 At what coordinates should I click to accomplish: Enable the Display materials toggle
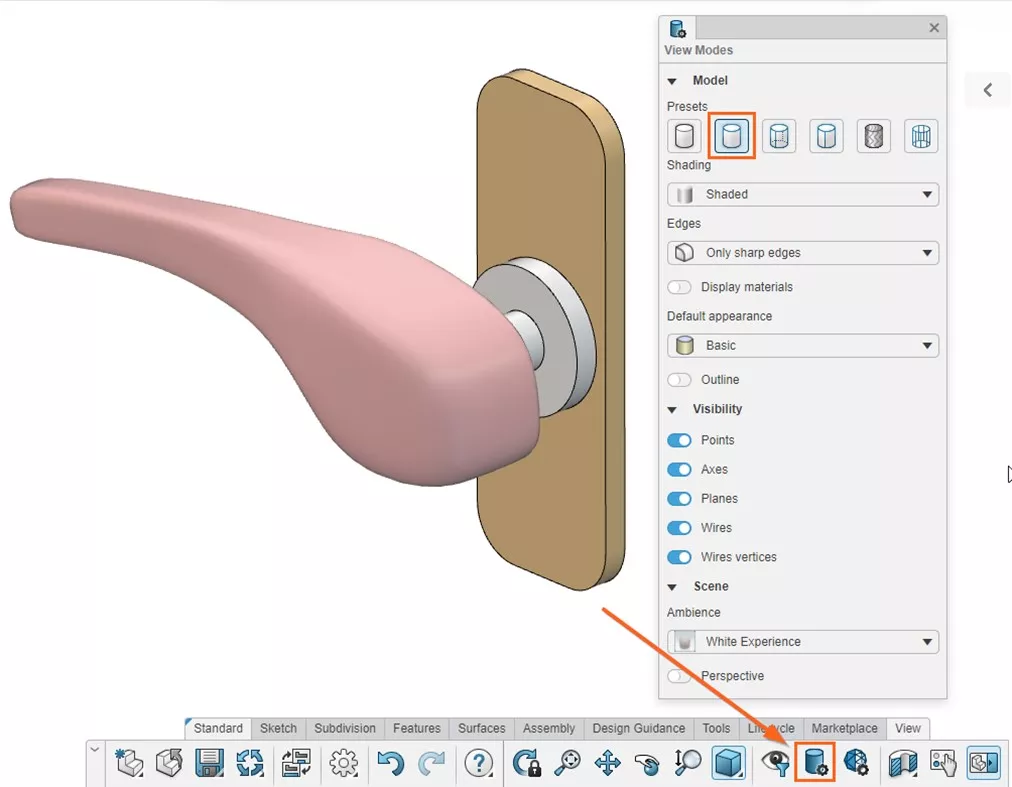coord(679,286)
